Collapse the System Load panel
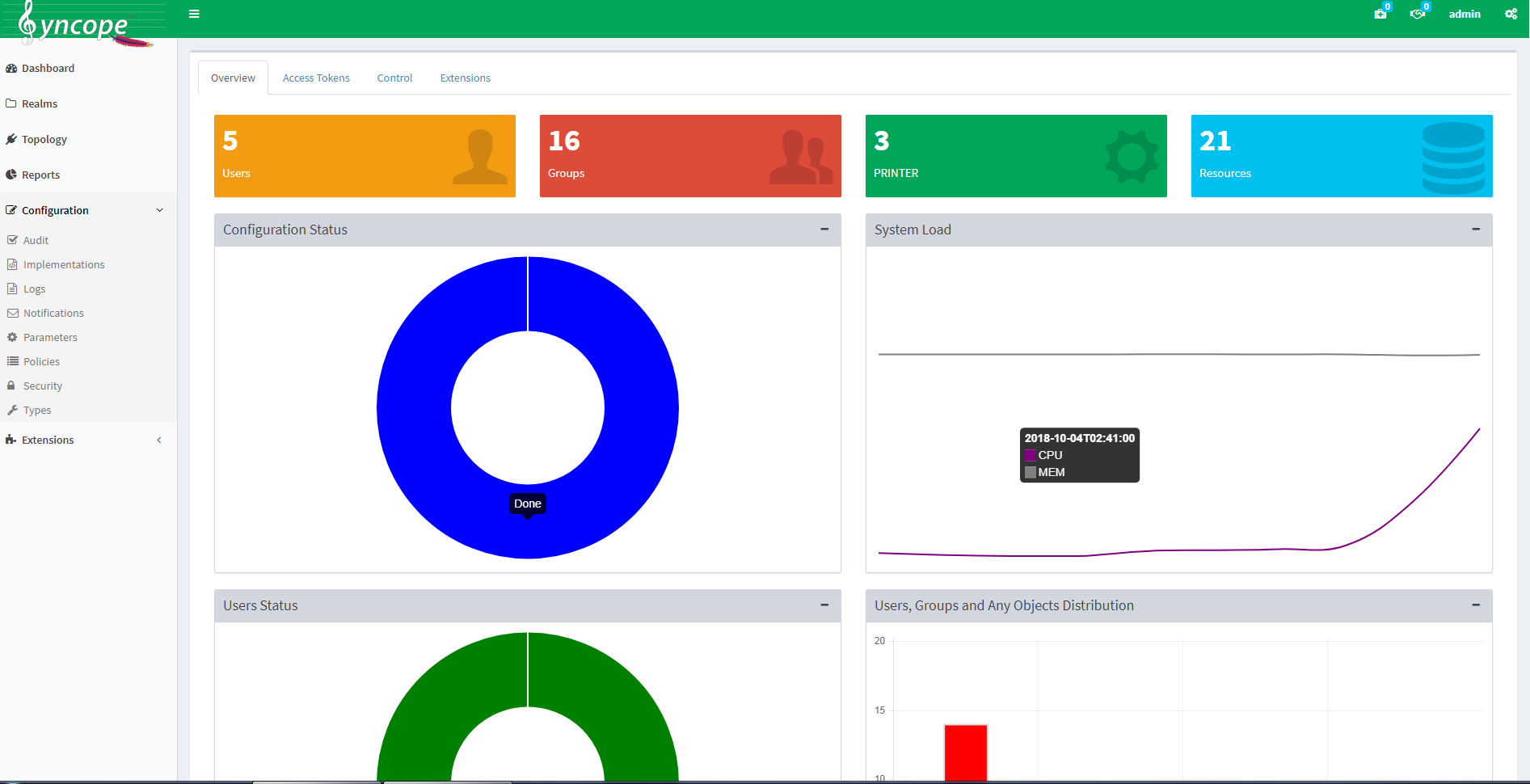 (1476, 230)
